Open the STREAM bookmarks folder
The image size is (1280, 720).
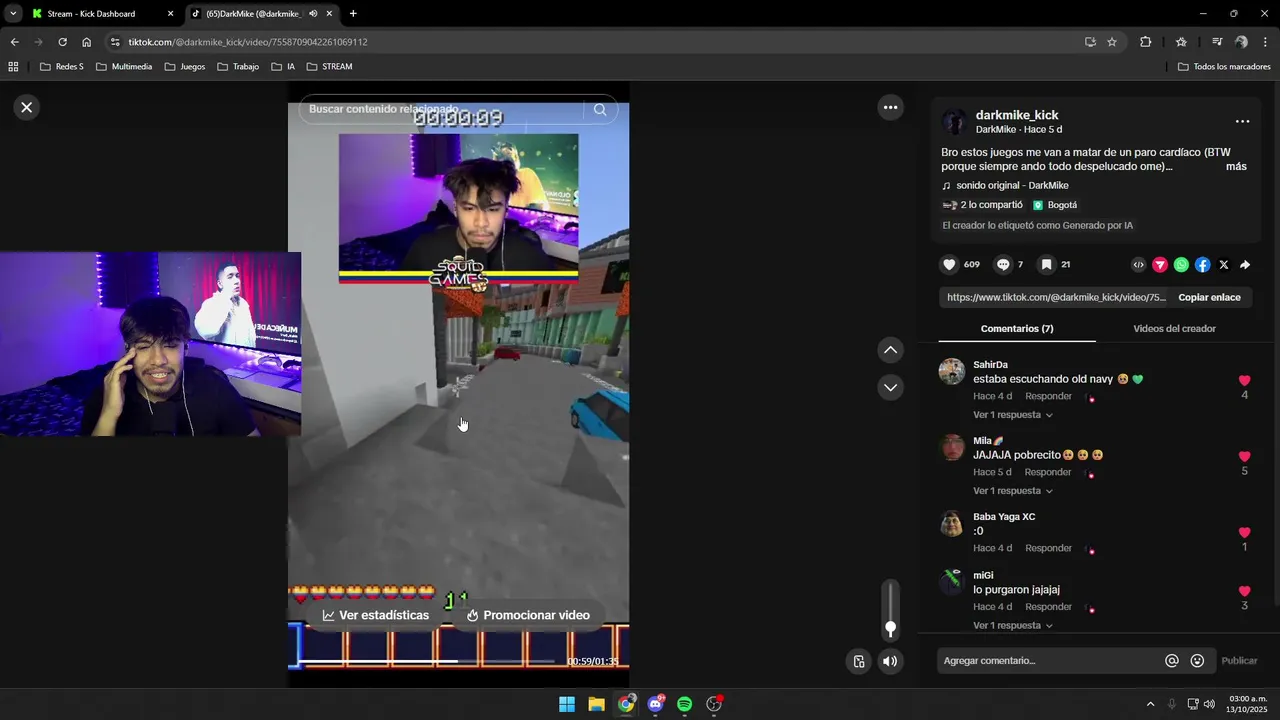pyautogui.click(x=329, y=67)
